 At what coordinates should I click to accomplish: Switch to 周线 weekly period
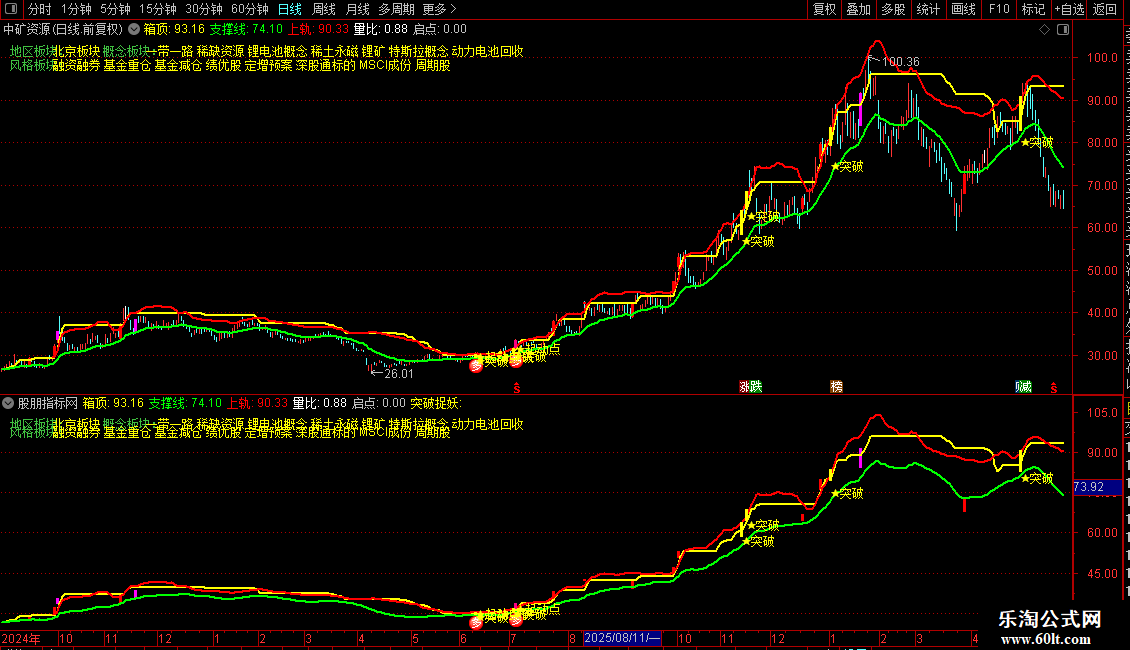click(324, 9)
